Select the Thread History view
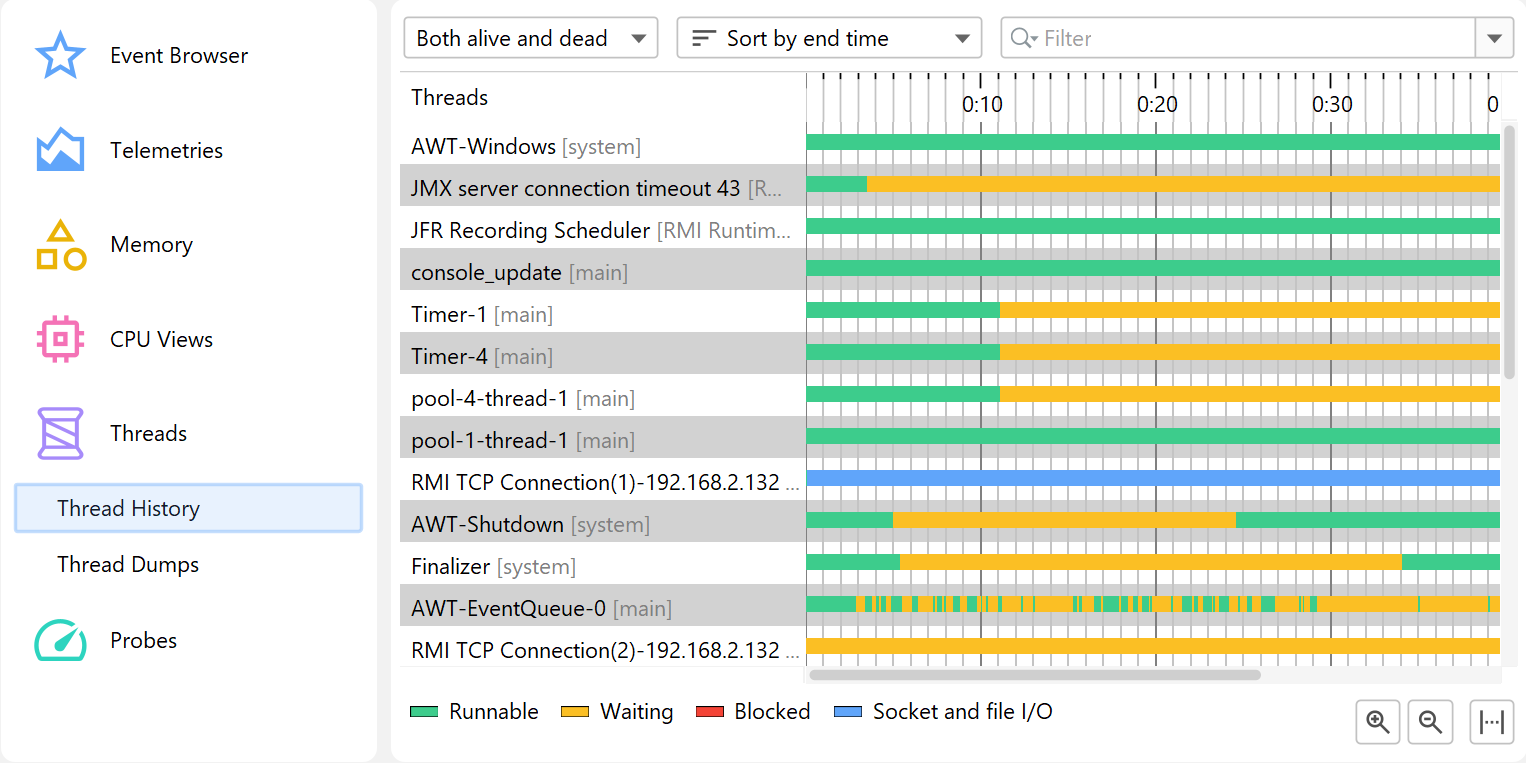The image size is (1526, 763). (x=188, y=508)
